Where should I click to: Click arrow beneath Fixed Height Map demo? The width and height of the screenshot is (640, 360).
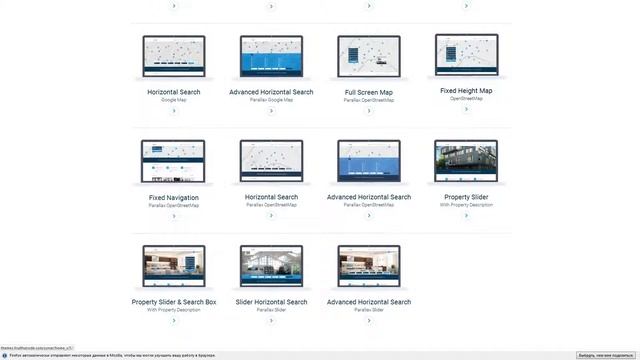[x=466, y=109]
